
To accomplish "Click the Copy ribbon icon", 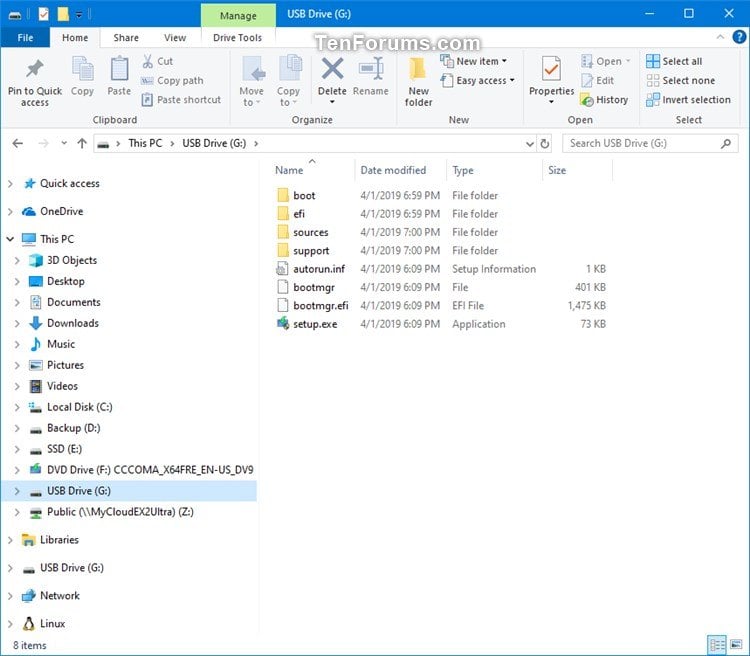I will coord(82,69).
